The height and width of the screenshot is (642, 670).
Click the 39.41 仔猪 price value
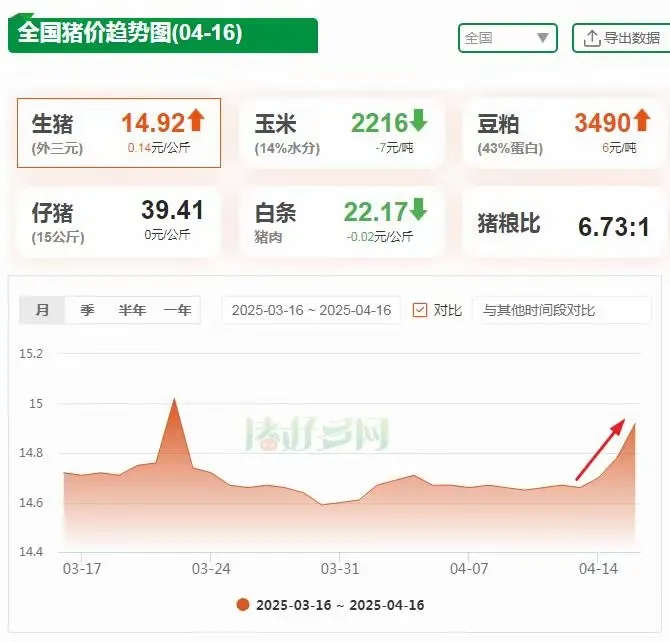(173, 210)
